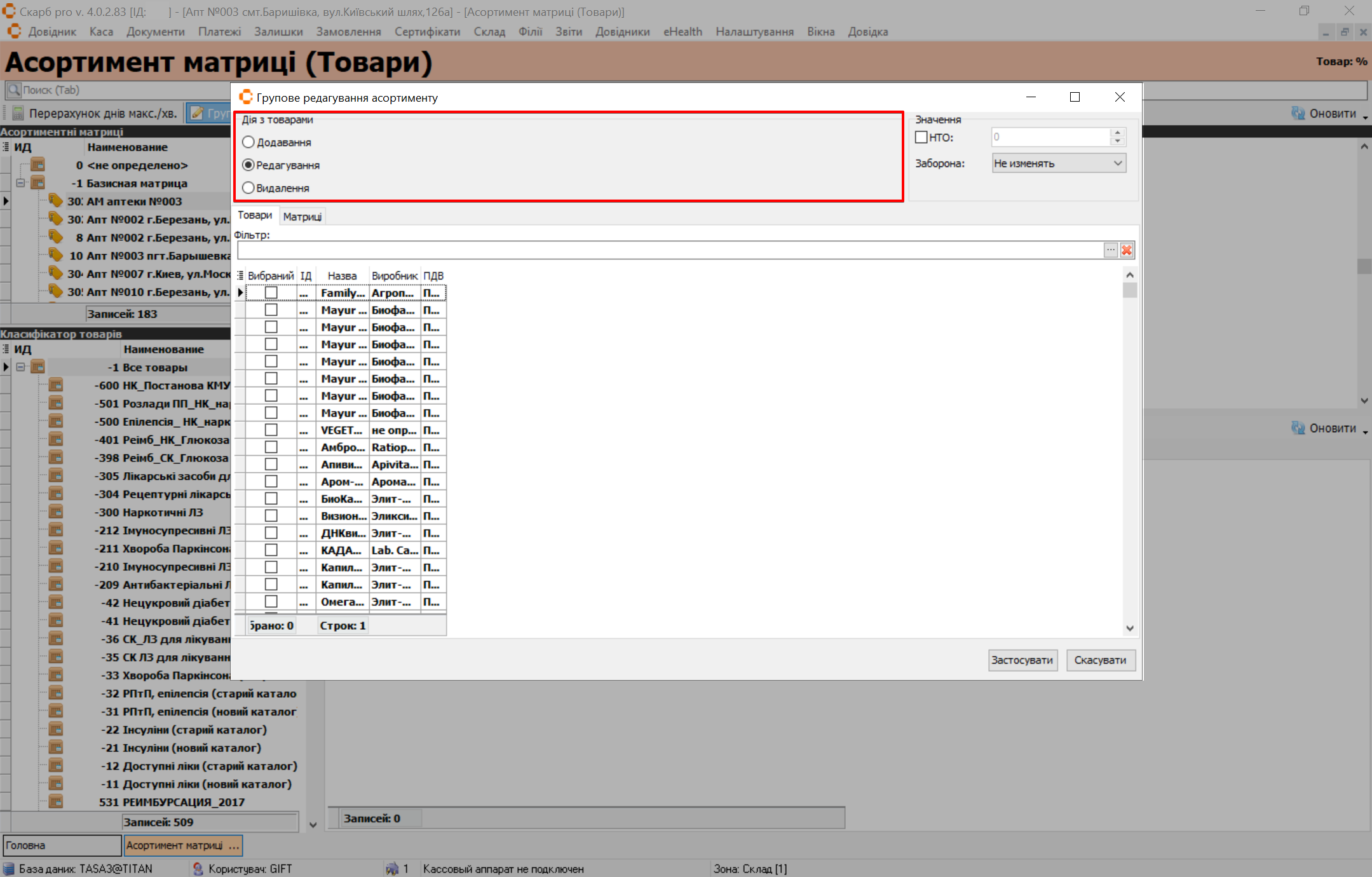The height and width of the screenshot is (877, 1372).
Task: Tick the checkbox for the Family row
Action: (x=271, y=293)
